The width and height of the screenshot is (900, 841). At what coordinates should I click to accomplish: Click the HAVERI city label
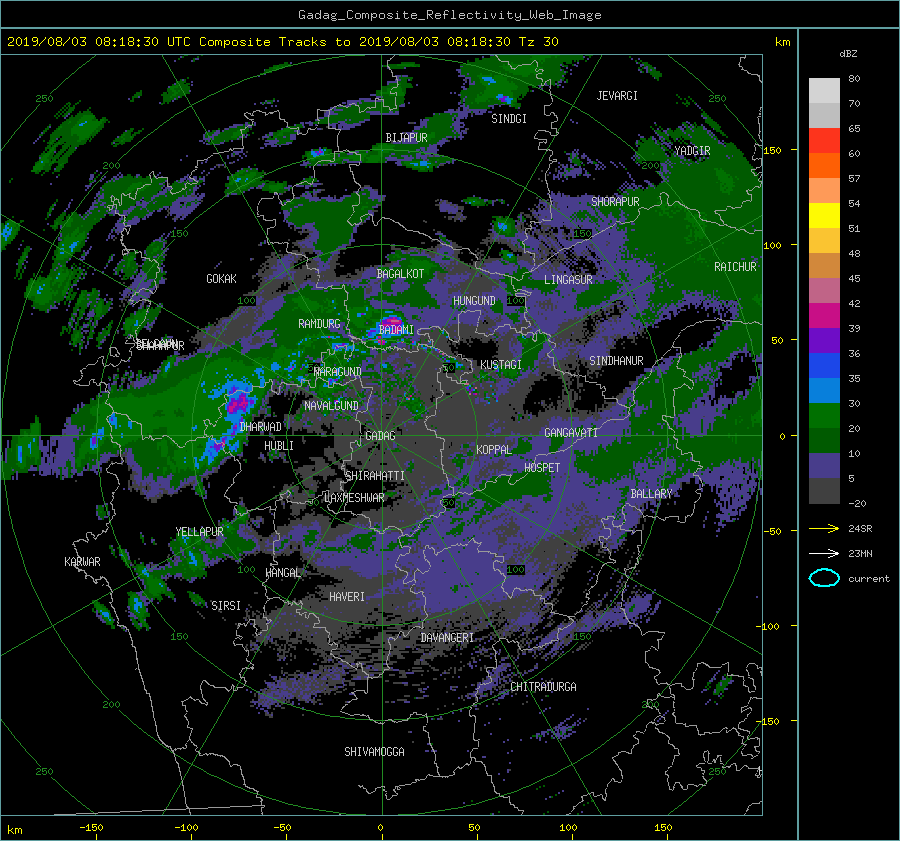(347, 597)
